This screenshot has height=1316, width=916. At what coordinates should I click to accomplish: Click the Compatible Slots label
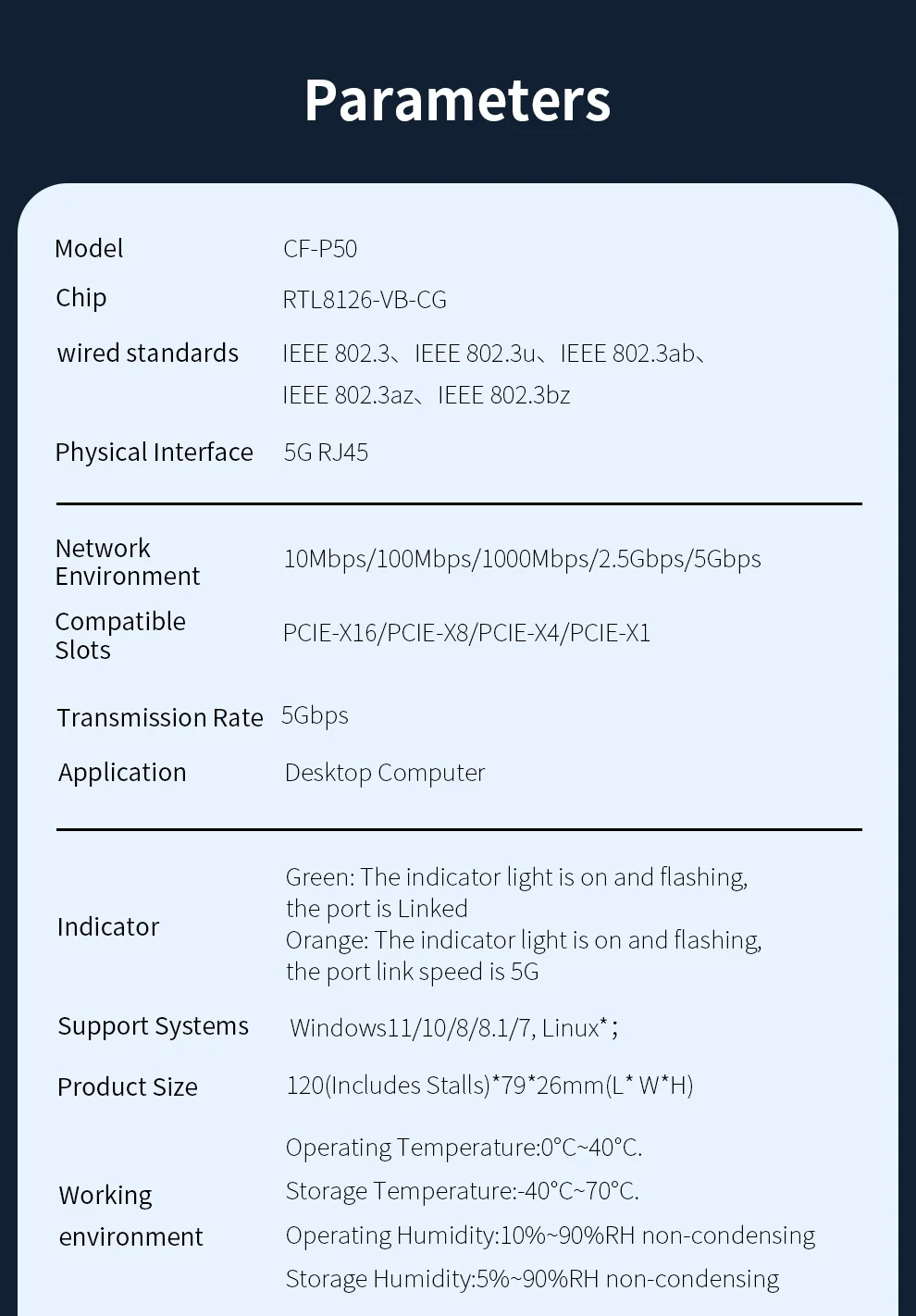pos(120,635)
